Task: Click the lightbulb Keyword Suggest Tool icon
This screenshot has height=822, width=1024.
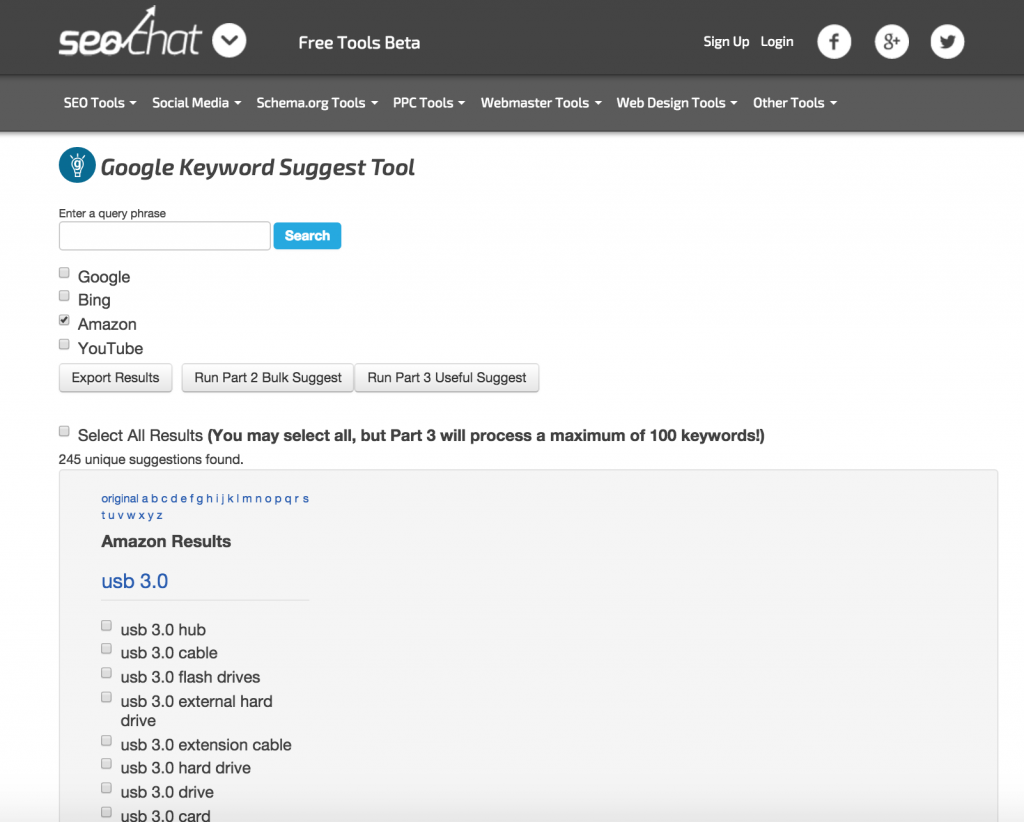Action: coord(77,166)
